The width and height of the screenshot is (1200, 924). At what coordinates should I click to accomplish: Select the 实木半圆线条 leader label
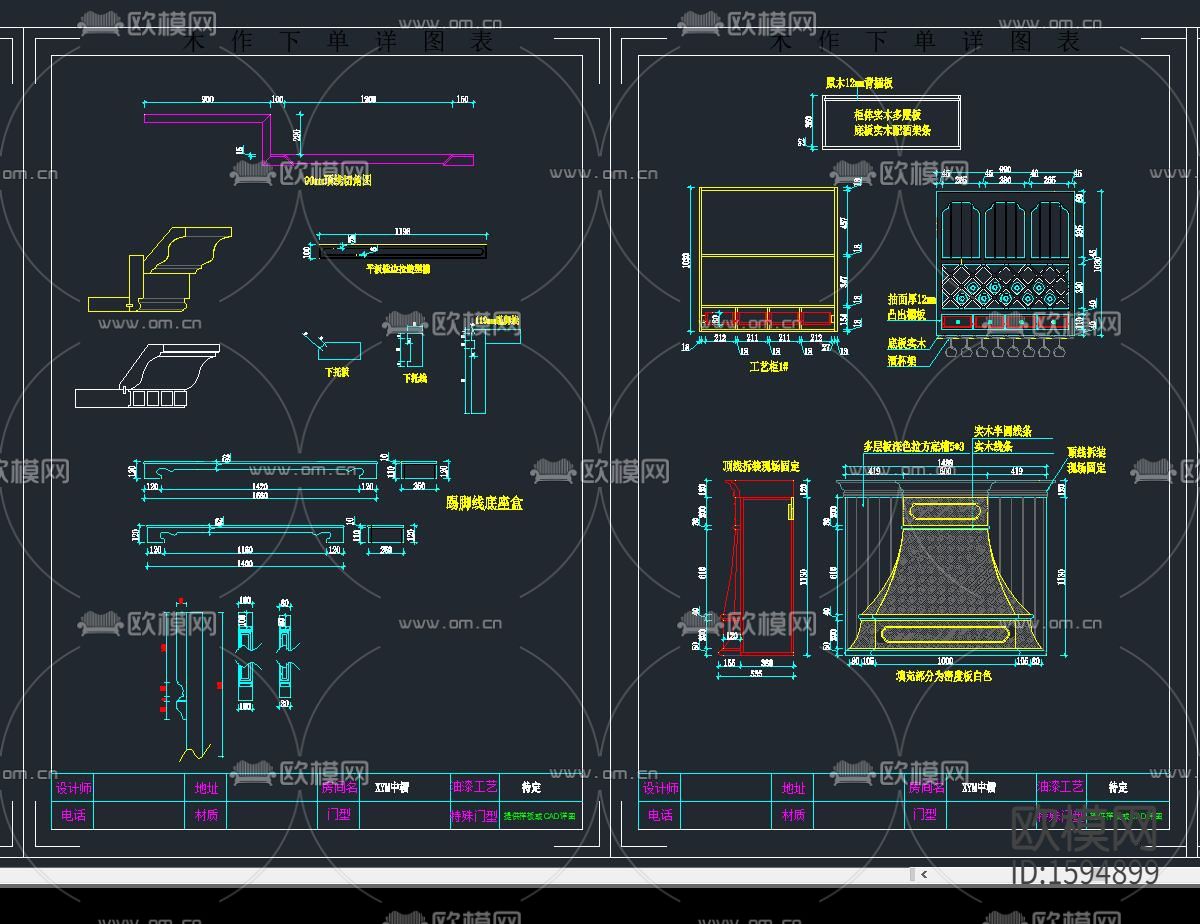[x=1002, y=431]
